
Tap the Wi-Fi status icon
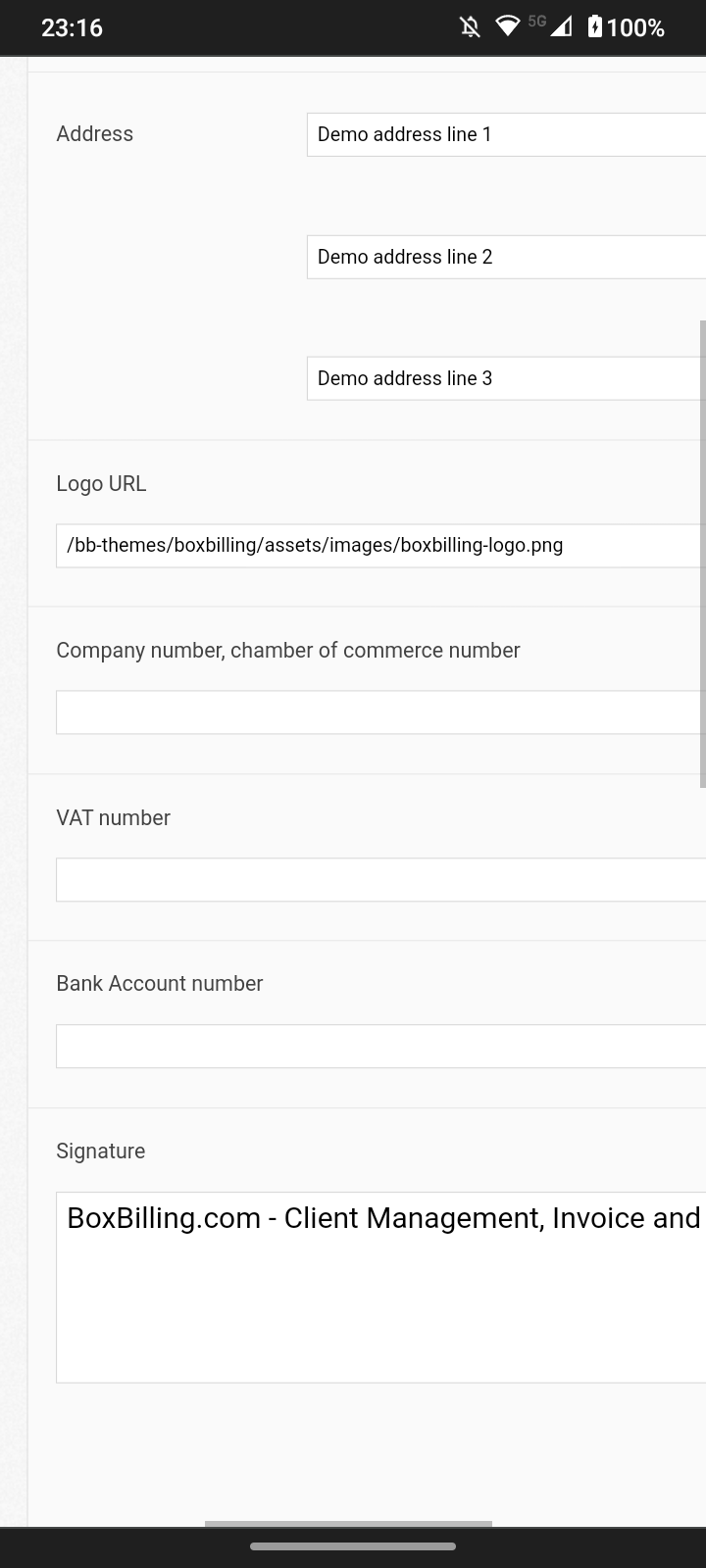(507, 27)
